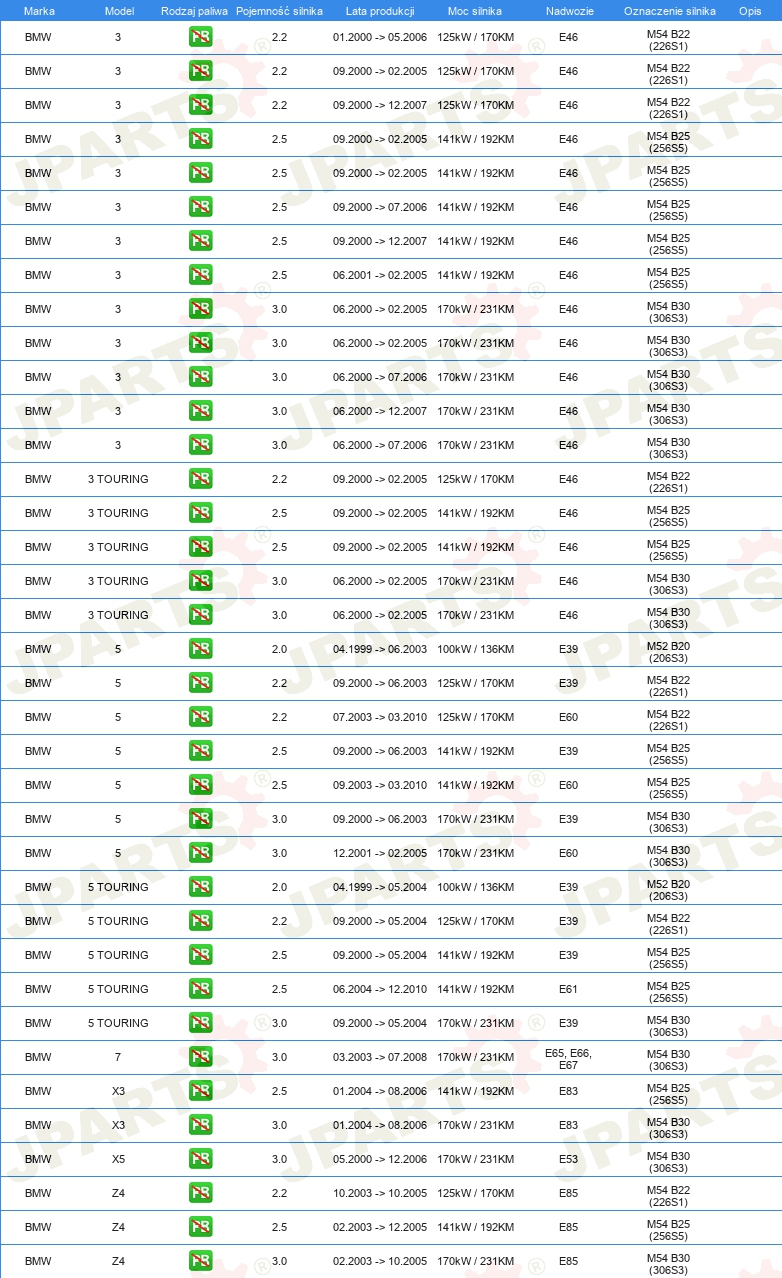Click '100kW / 136KM' in the BMW 5 E39 06.2003 row
Viewport: 782px width, 1278px height.
pyautogui.click(x=475, y=650)
